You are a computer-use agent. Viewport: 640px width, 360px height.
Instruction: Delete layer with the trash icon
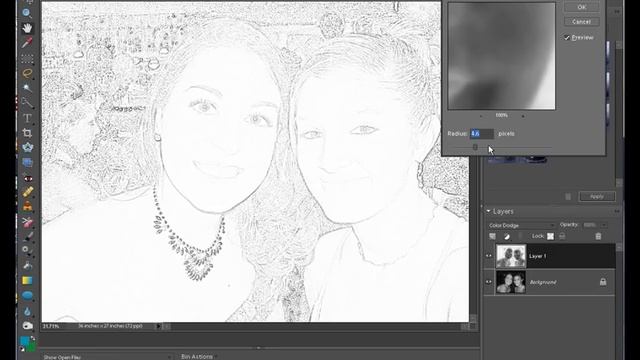pyautogui.click(x=598, y=236)
